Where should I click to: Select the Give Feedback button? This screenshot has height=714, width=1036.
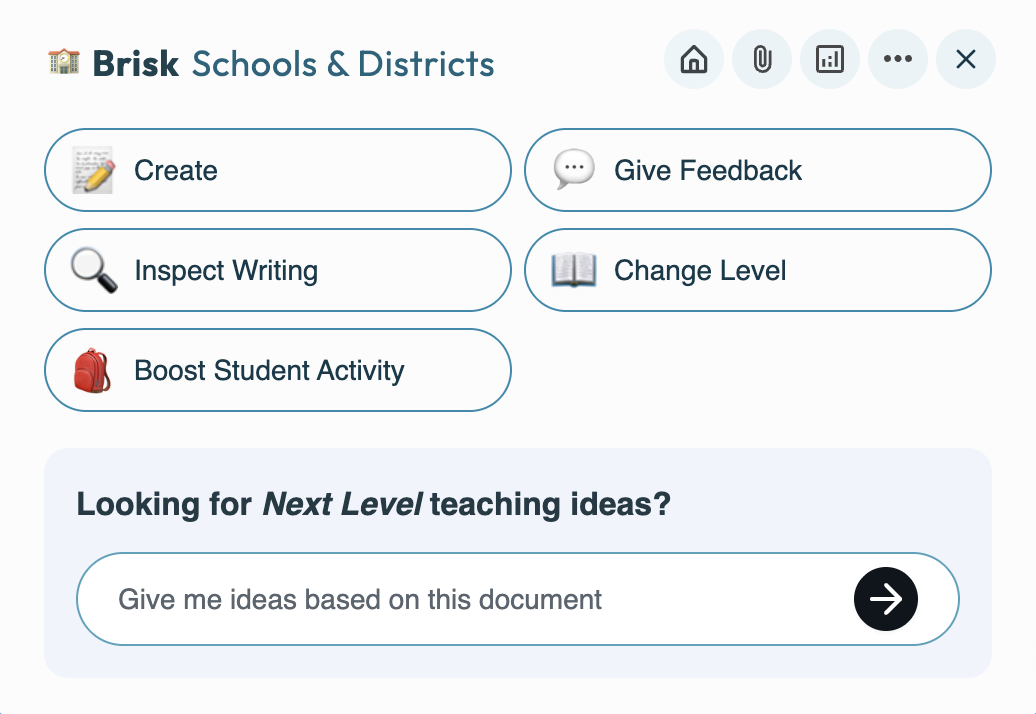708,170
